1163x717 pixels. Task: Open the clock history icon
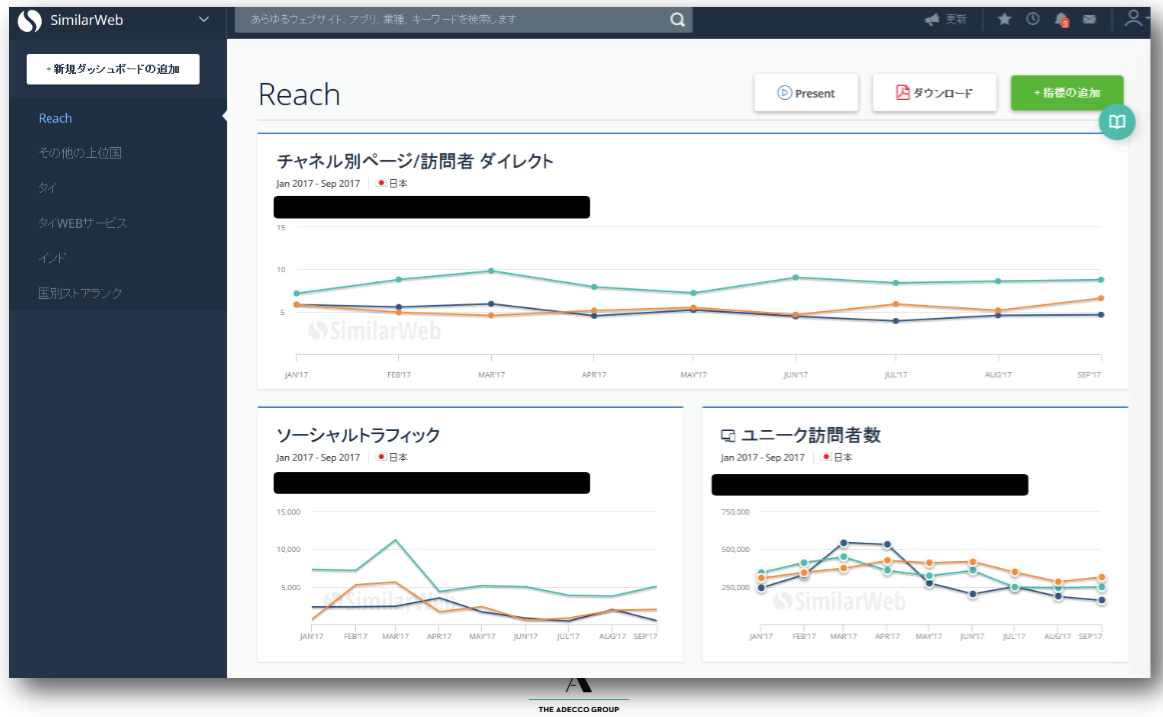click(1032, 20)
